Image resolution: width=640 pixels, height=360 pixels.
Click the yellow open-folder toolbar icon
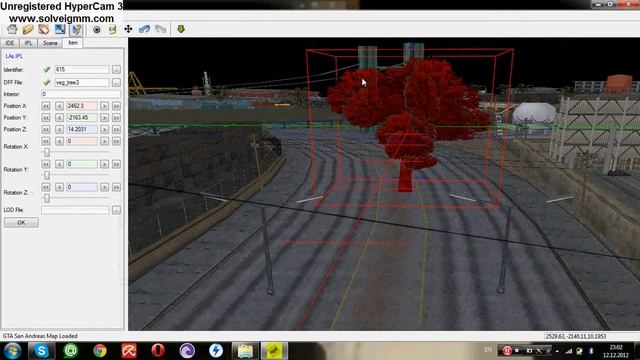click(28, 29)
